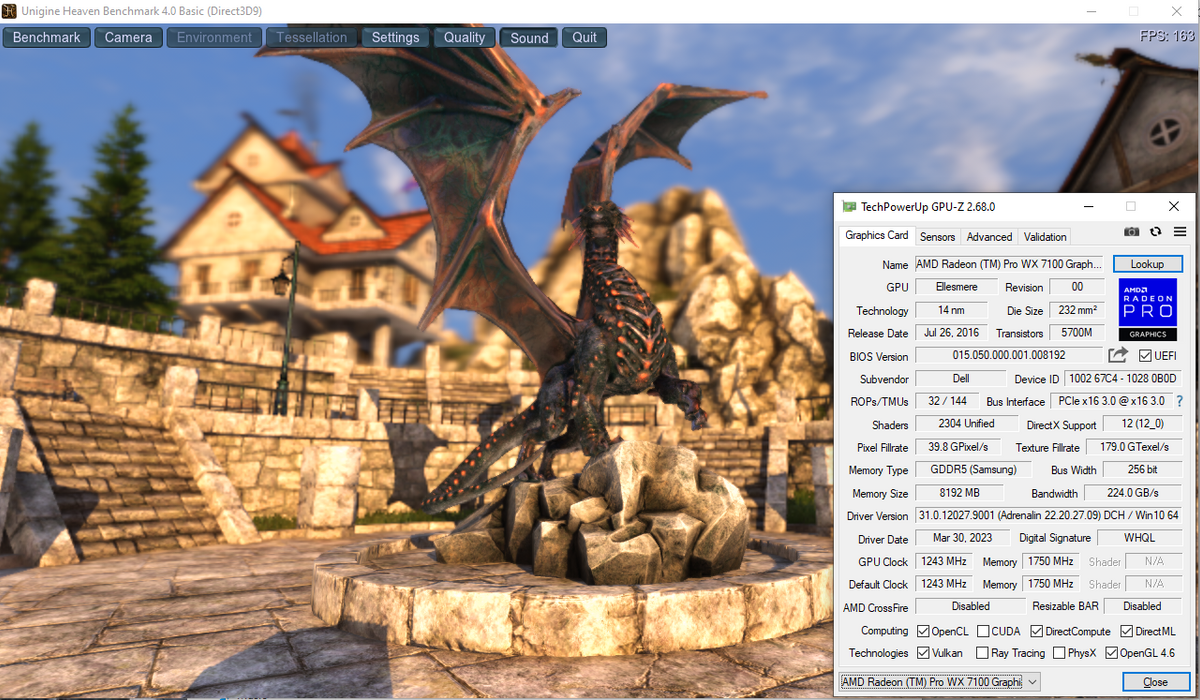The height and width of the screenshot is (700, 1200).
Task: Click the GPU-Z refresh icon
Action: click(x=1155, y=232)
